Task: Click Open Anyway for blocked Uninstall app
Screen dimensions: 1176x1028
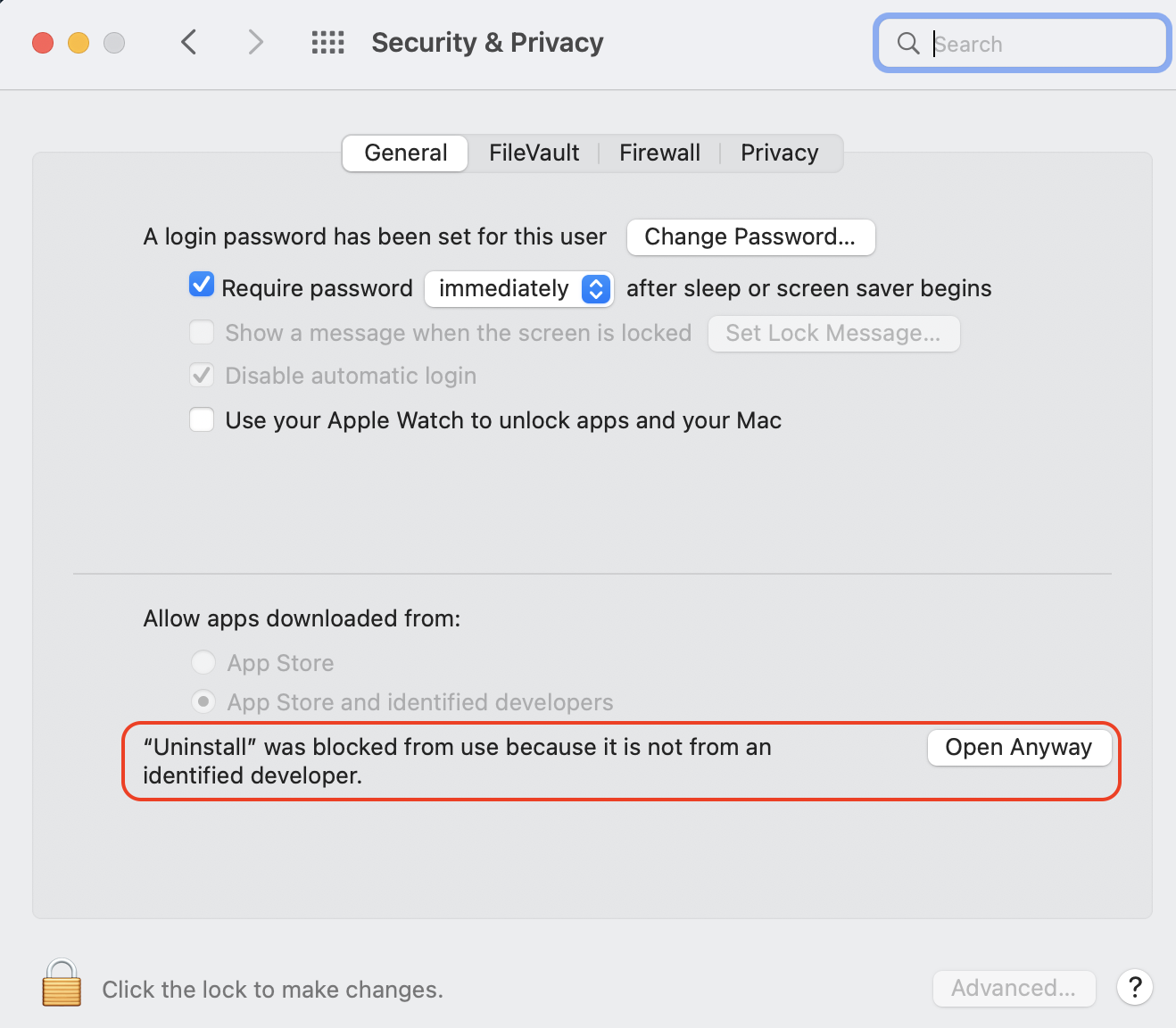Action: (1018, 747)
